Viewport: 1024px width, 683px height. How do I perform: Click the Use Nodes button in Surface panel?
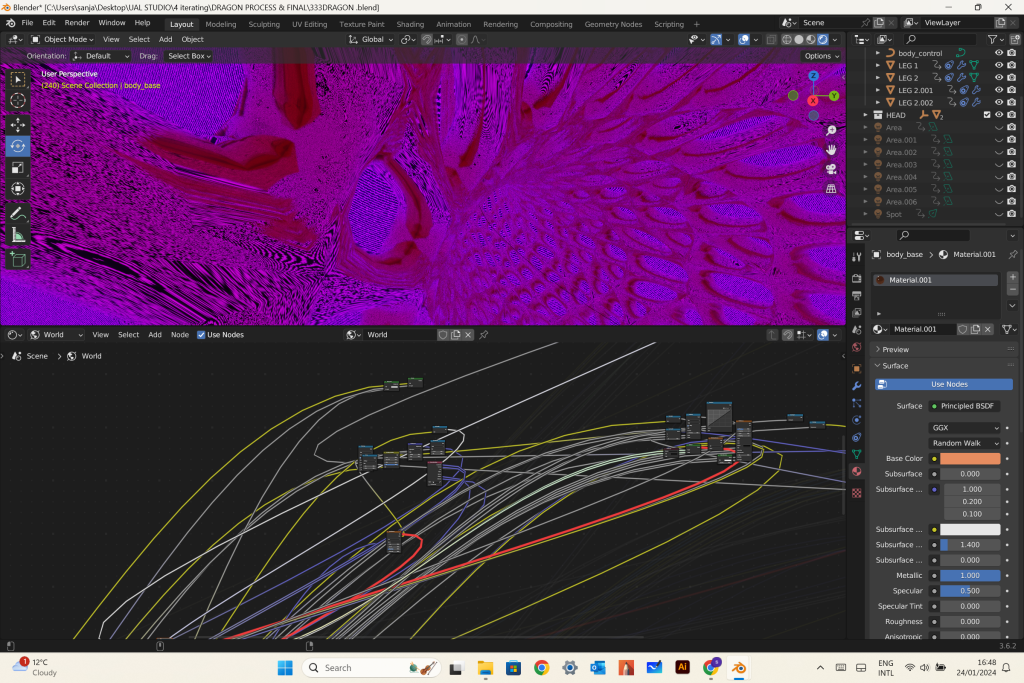944,385
